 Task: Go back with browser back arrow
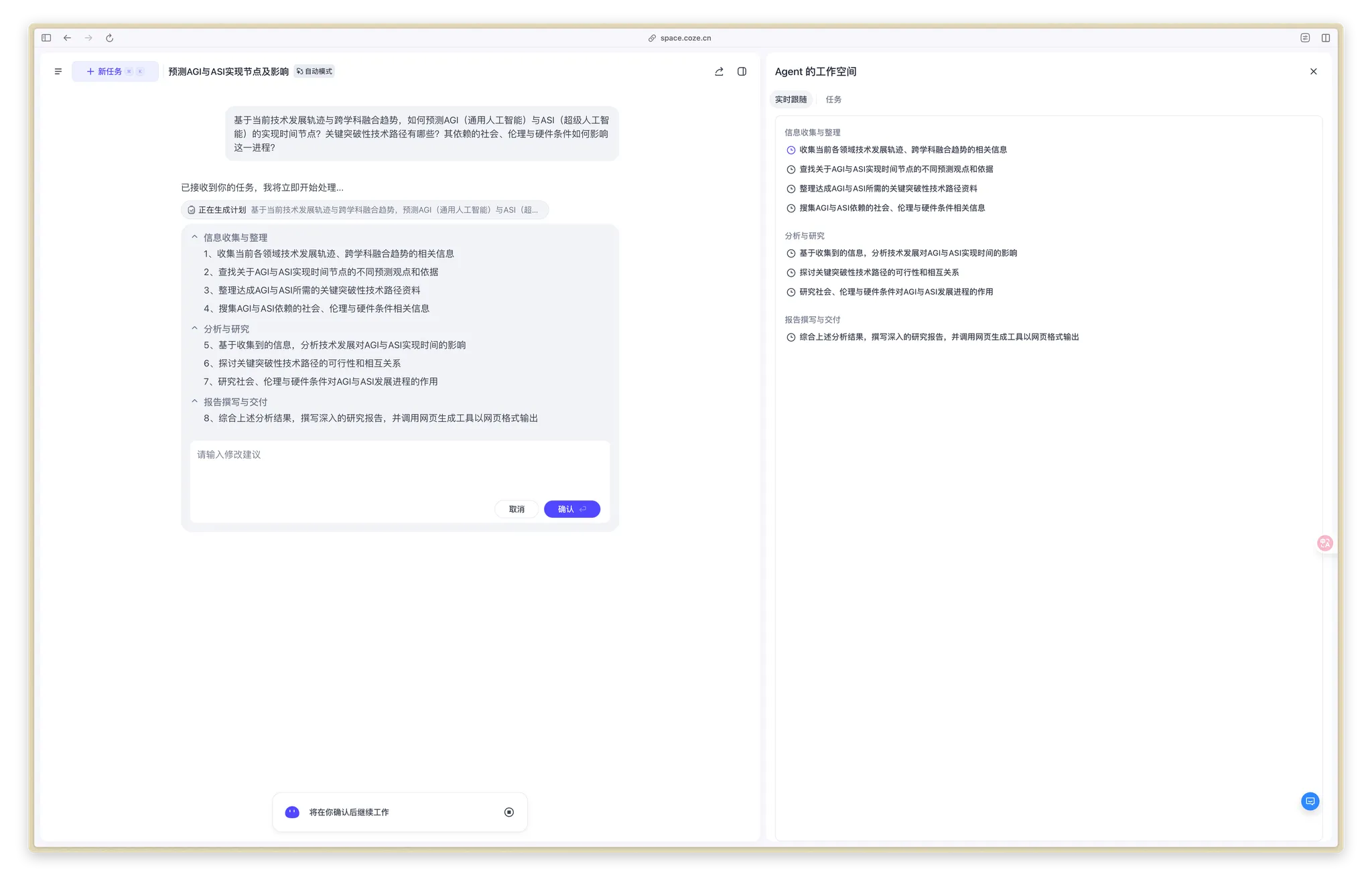click(68, 38)
